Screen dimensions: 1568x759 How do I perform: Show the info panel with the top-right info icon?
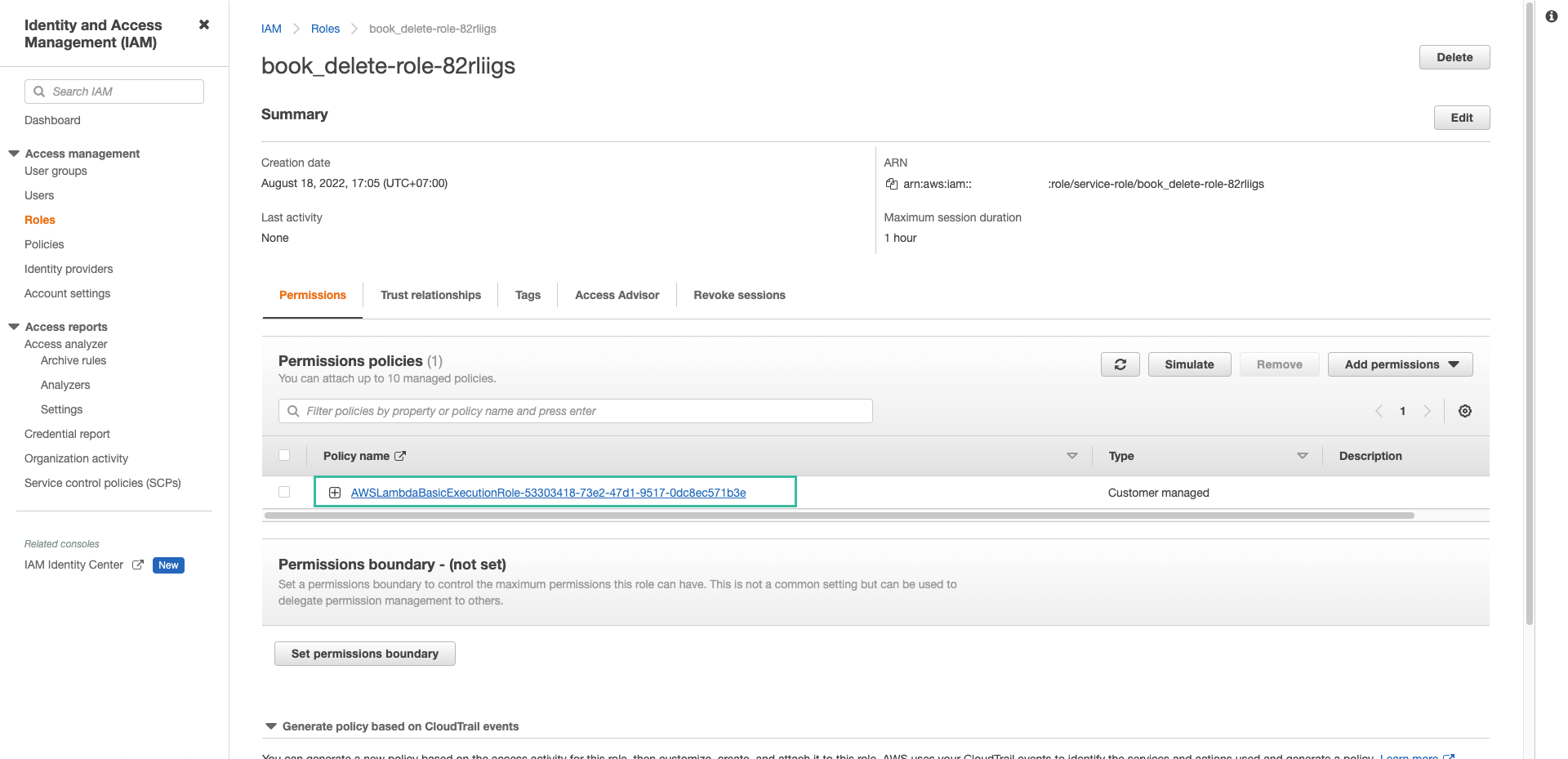point(1552,16)
